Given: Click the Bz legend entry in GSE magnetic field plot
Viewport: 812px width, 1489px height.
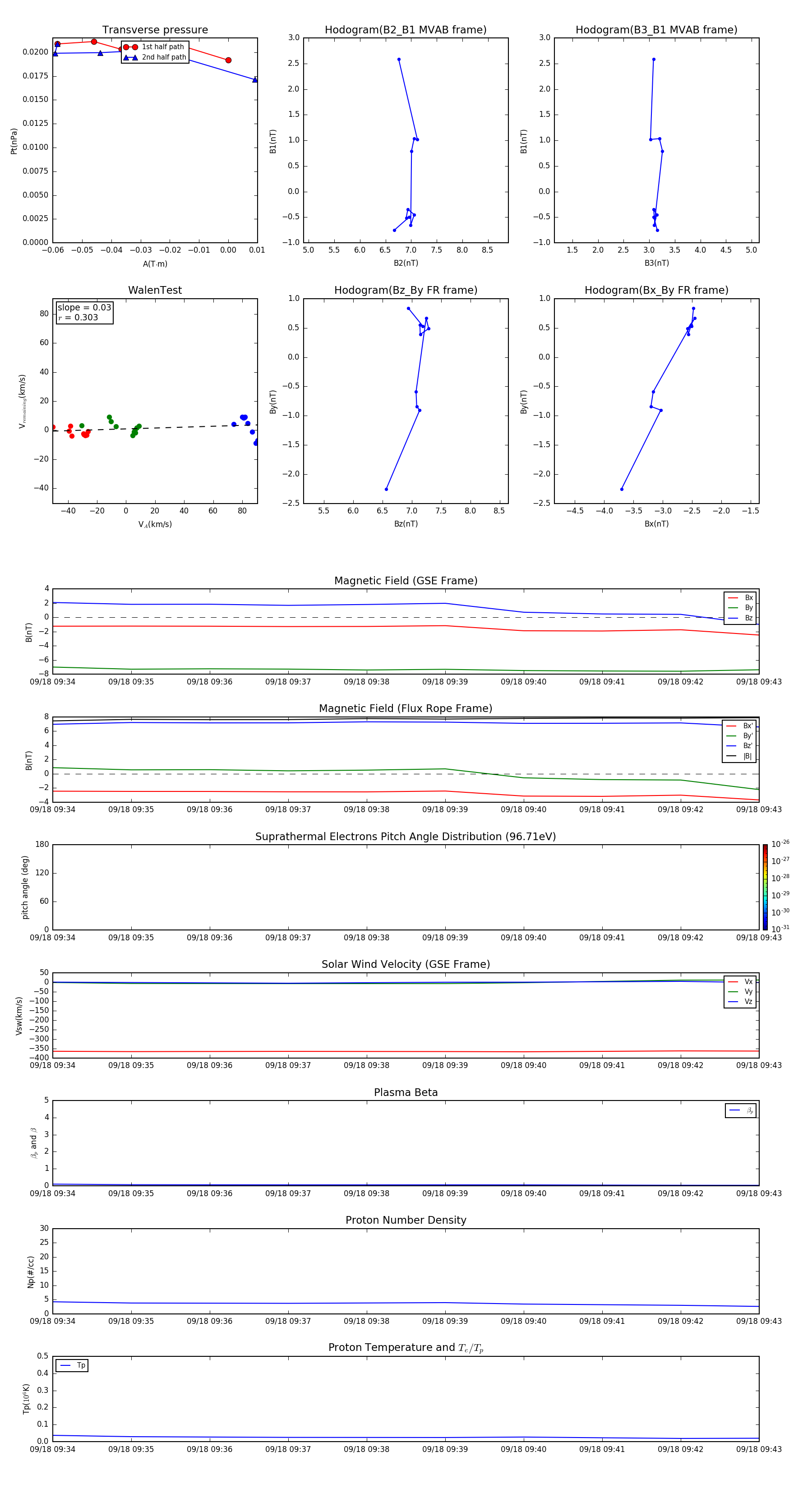Looking at the screenshot, I should pyautogui.click(x=740, y=618).
